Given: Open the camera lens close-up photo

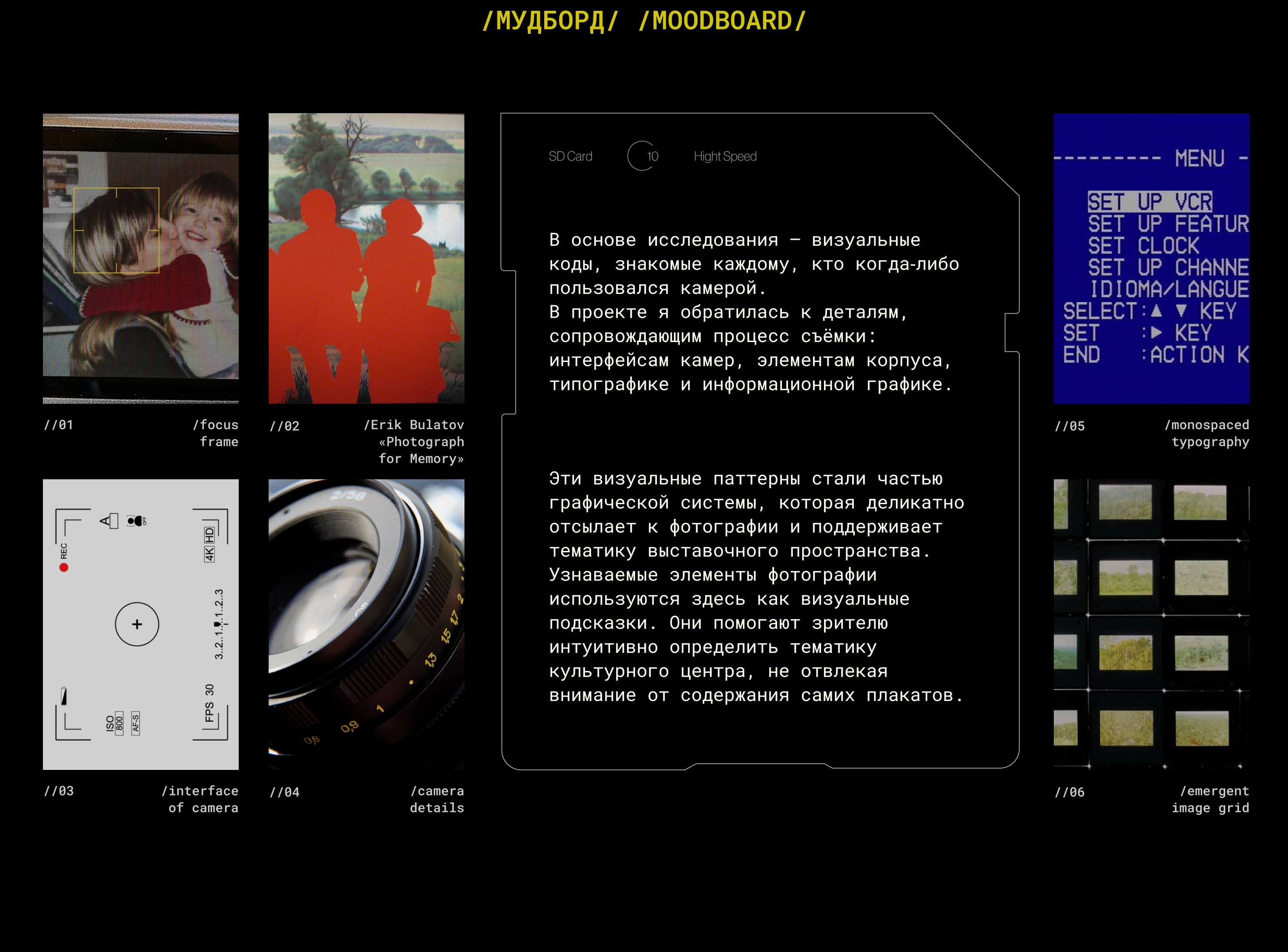Looking at the screenshot, I should coord(366,624).
